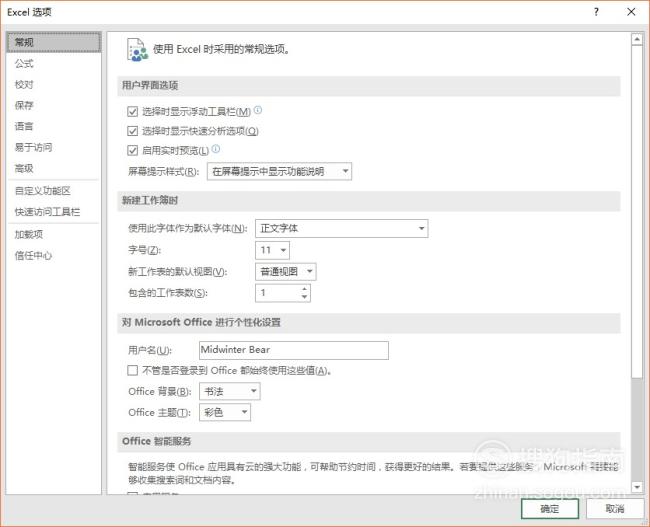The height and width of the screenshot is (527, 650).
Task: Click the scrollbar up arrow
Action: click(637, 39)
